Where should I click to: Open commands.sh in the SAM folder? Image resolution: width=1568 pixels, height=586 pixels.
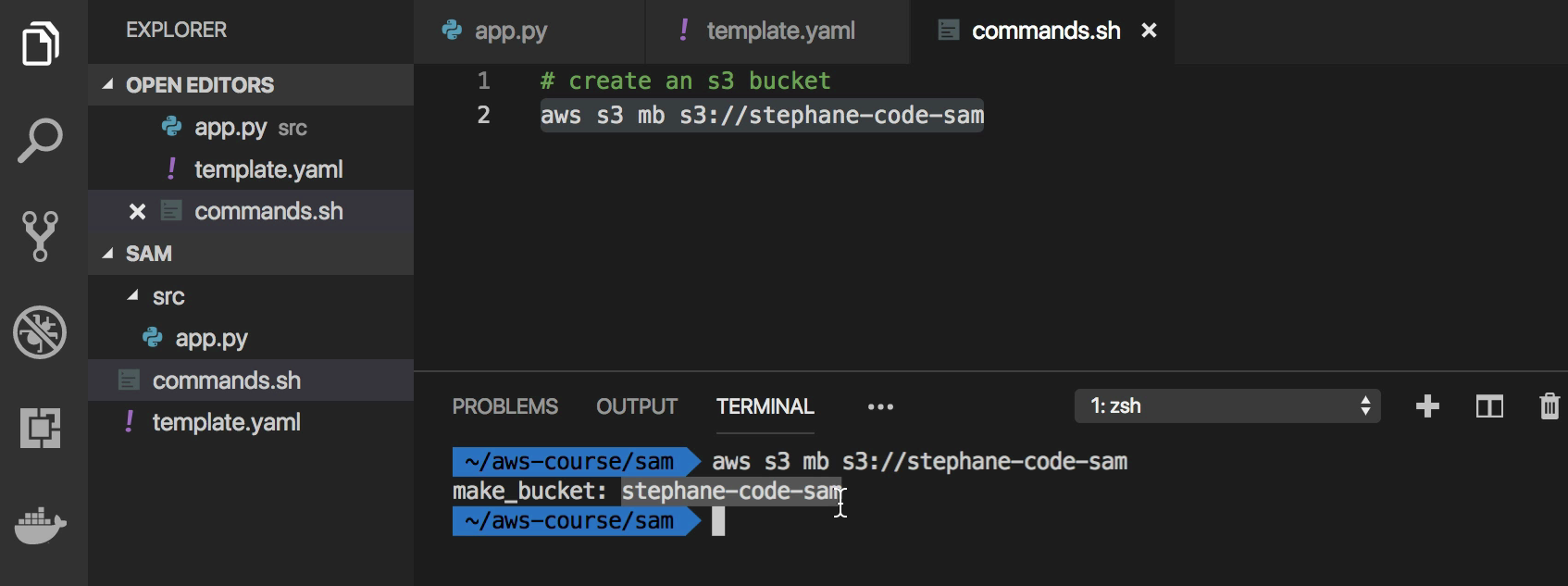coord(251,380)
